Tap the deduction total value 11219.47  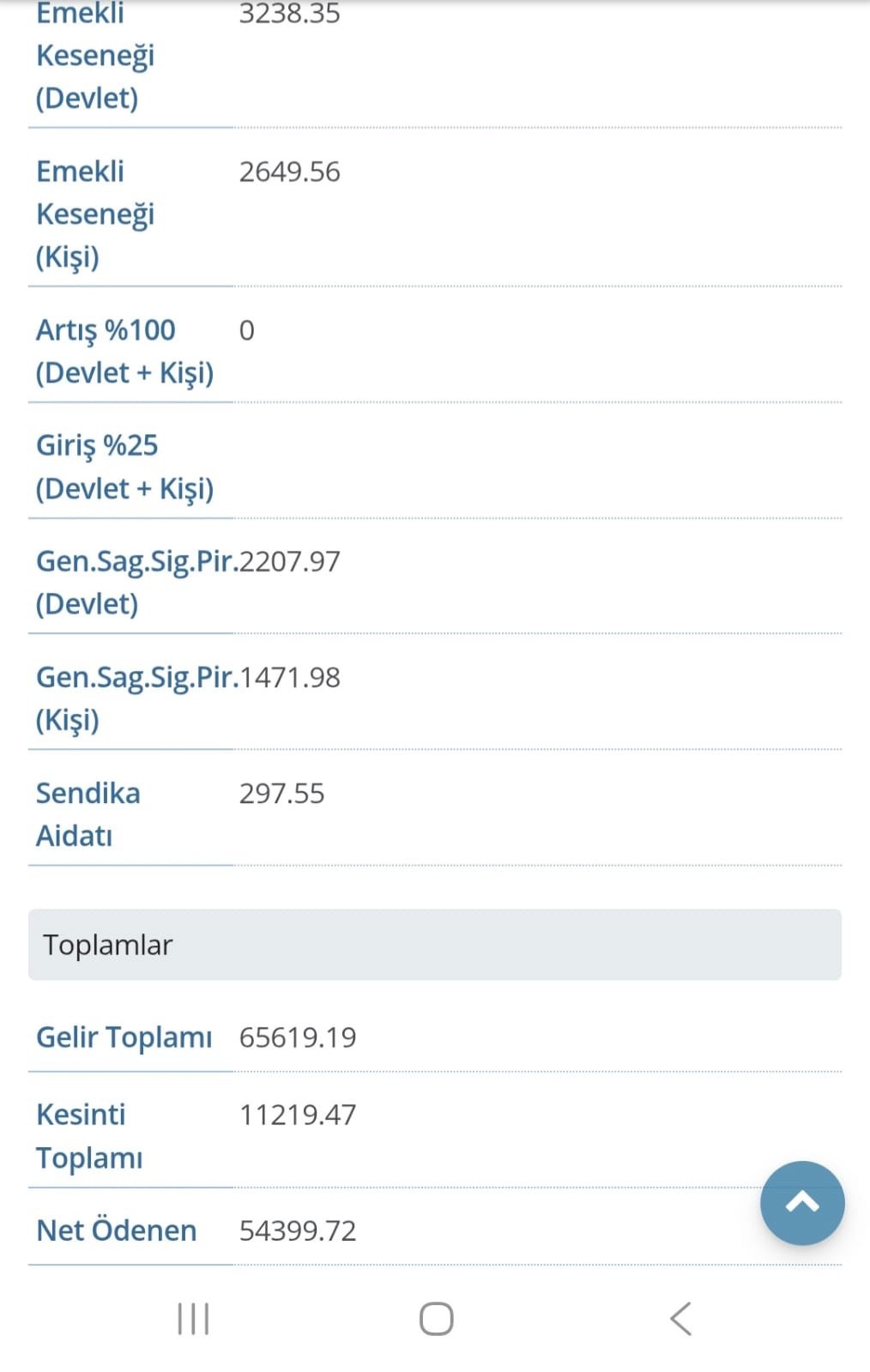click(297, 1115)
